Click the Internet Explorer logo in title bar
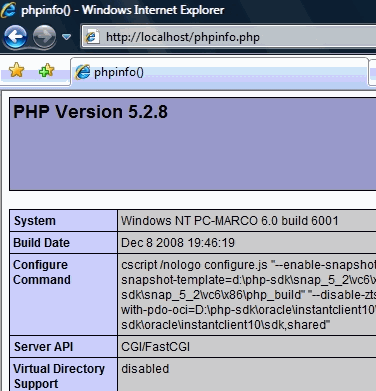Viewport: 376px width, 391px height. coord(8,9)
